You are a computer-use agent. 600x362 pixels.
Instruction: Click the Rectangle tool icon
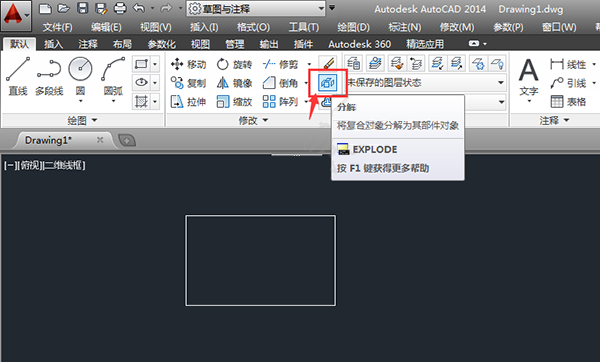[141, 64]
